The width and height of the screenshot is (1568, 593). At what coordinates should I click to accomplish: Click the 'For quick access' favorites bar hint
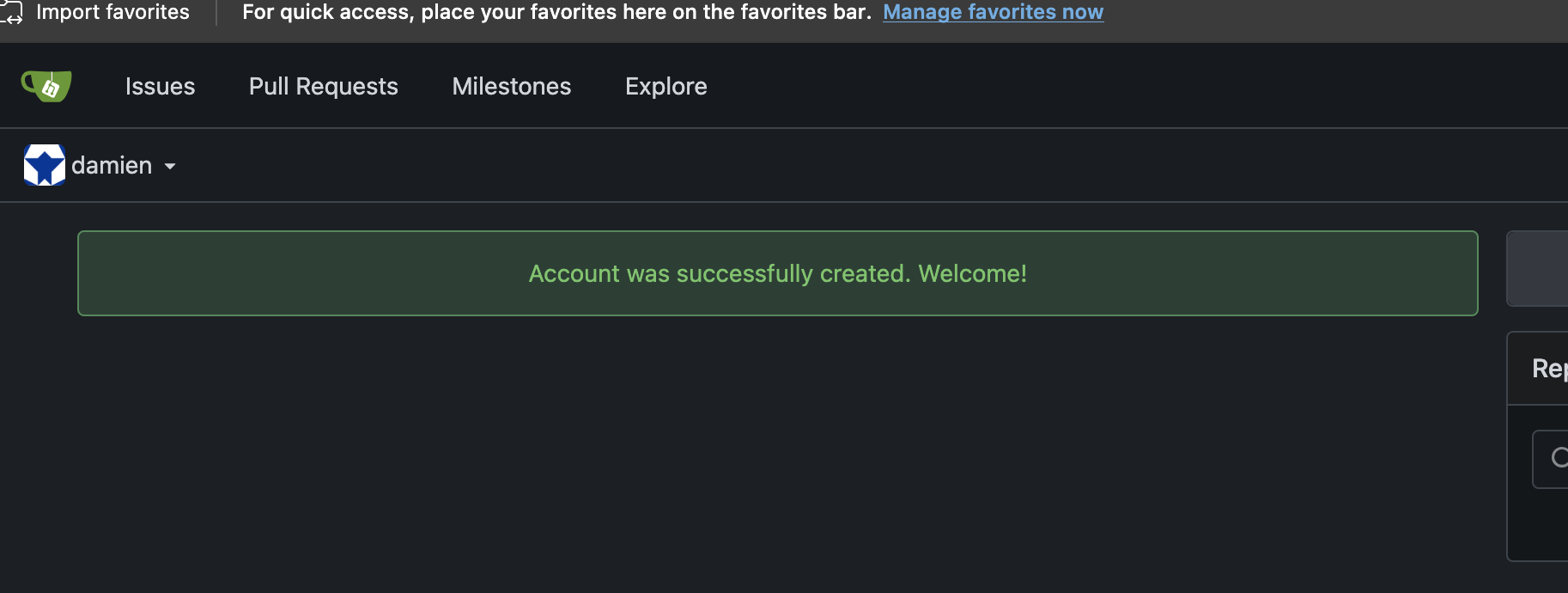pyautogui.click(x=556, y=12)
